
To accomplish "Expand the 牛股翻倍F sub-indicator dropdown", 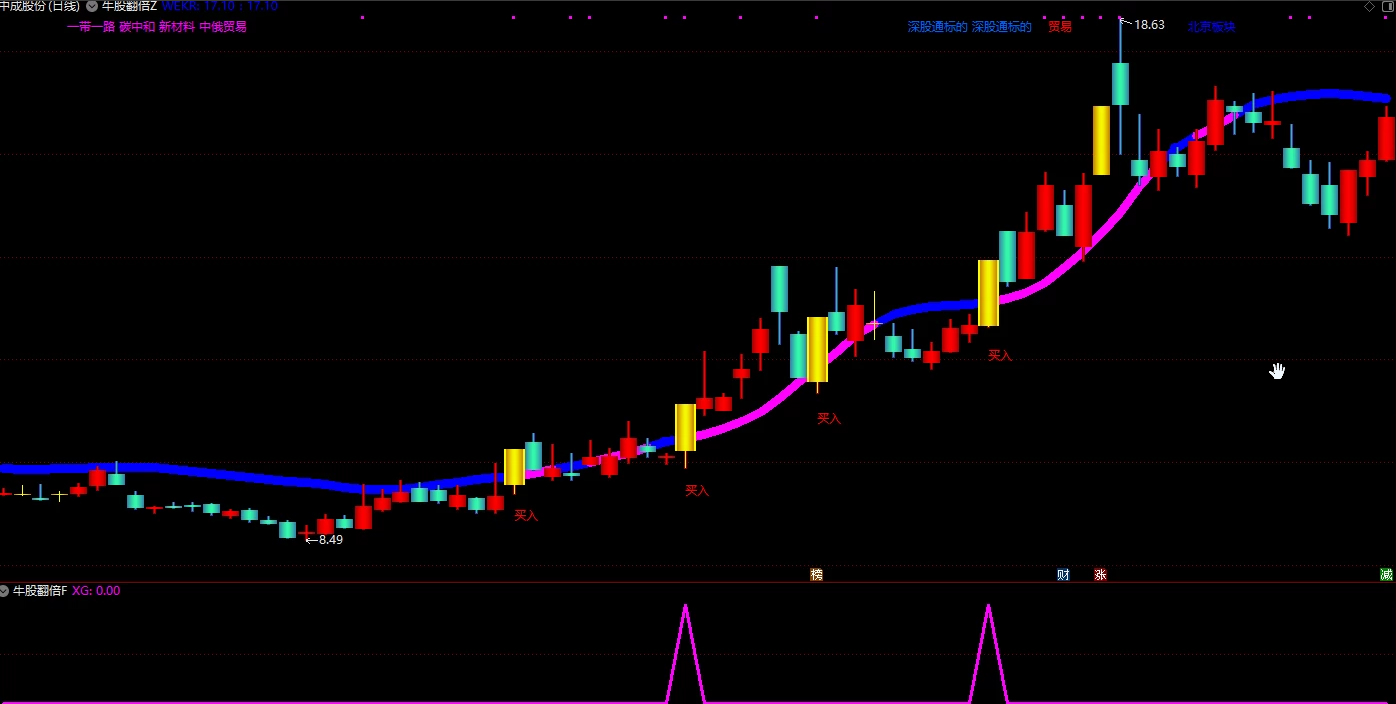I will (5, 591).
